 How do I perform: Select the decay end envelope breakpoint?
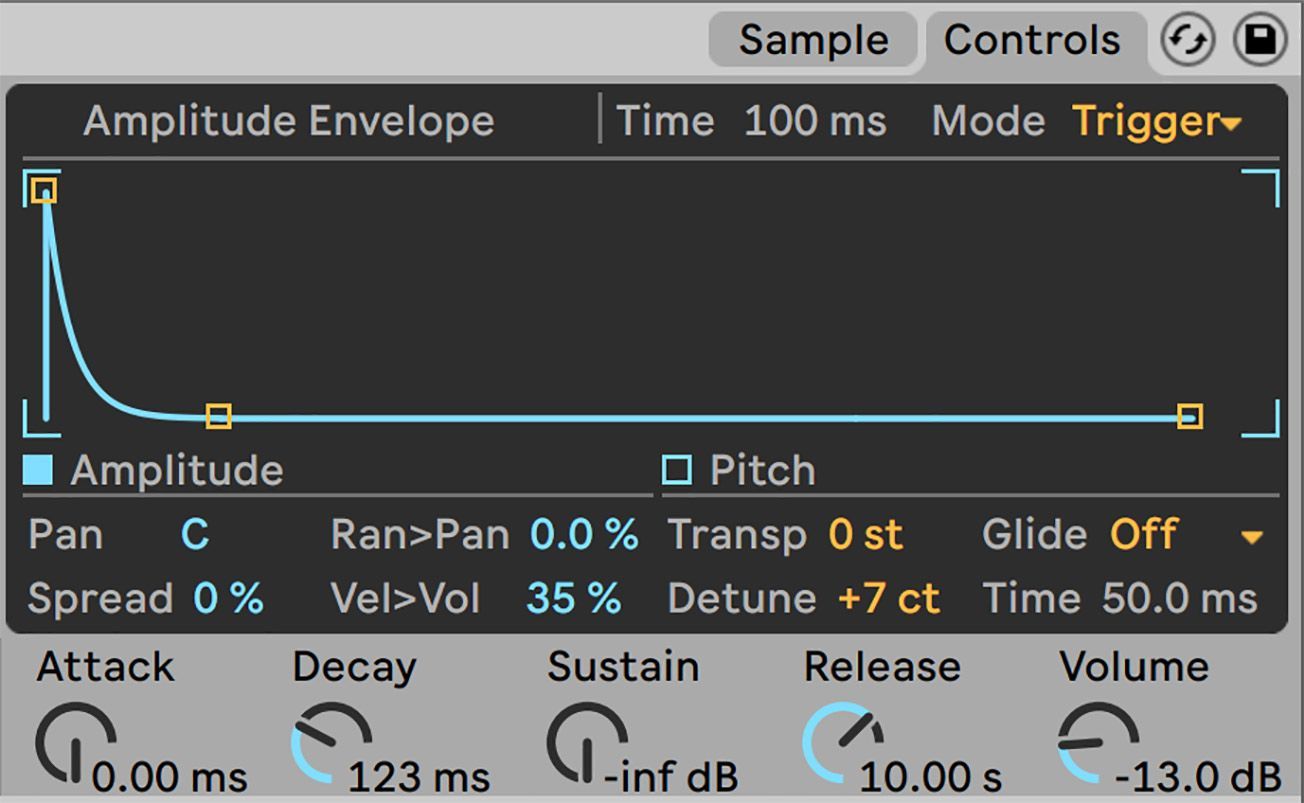219,416
